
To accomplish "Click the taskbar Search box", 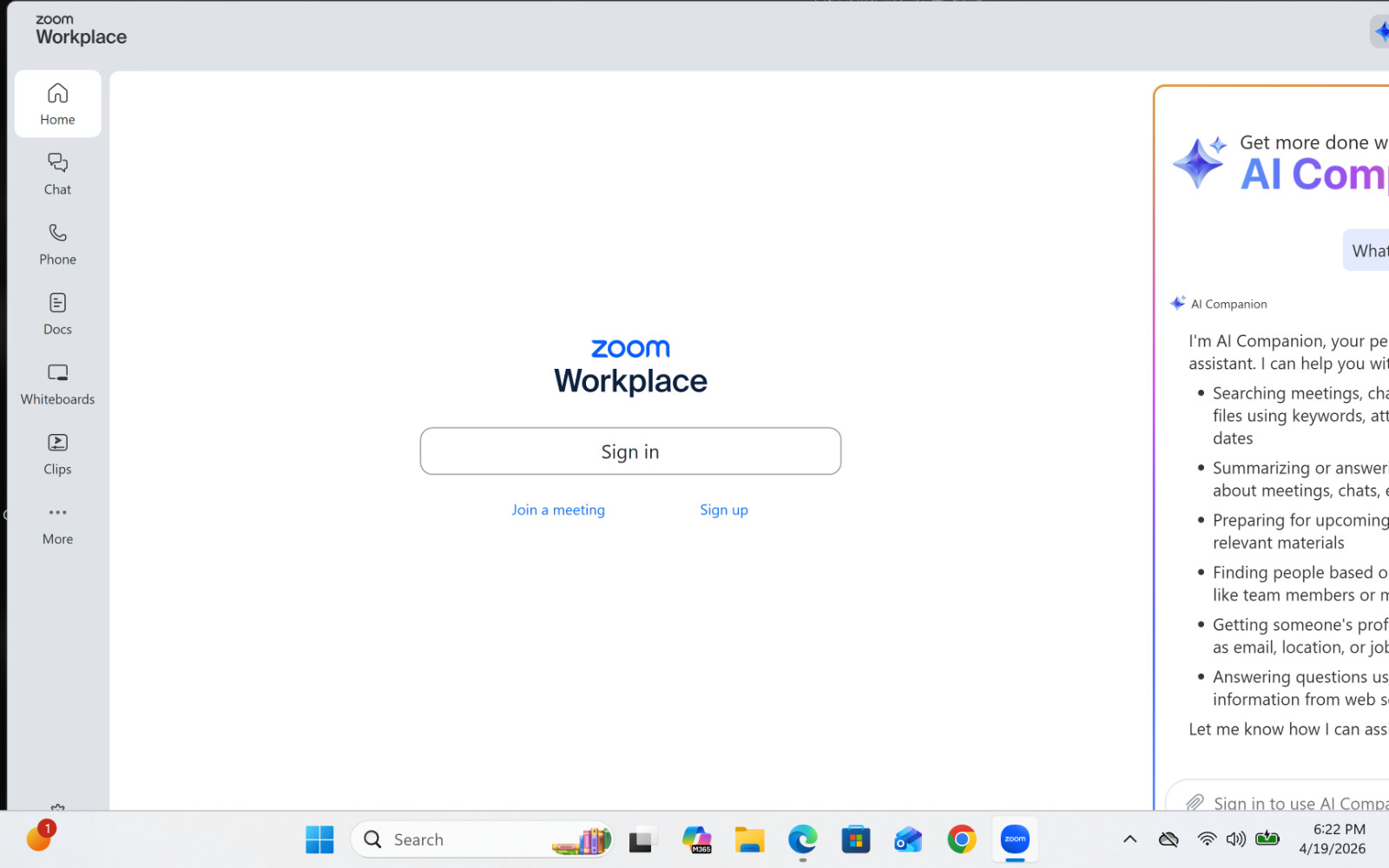I will [x=483, y=839].
